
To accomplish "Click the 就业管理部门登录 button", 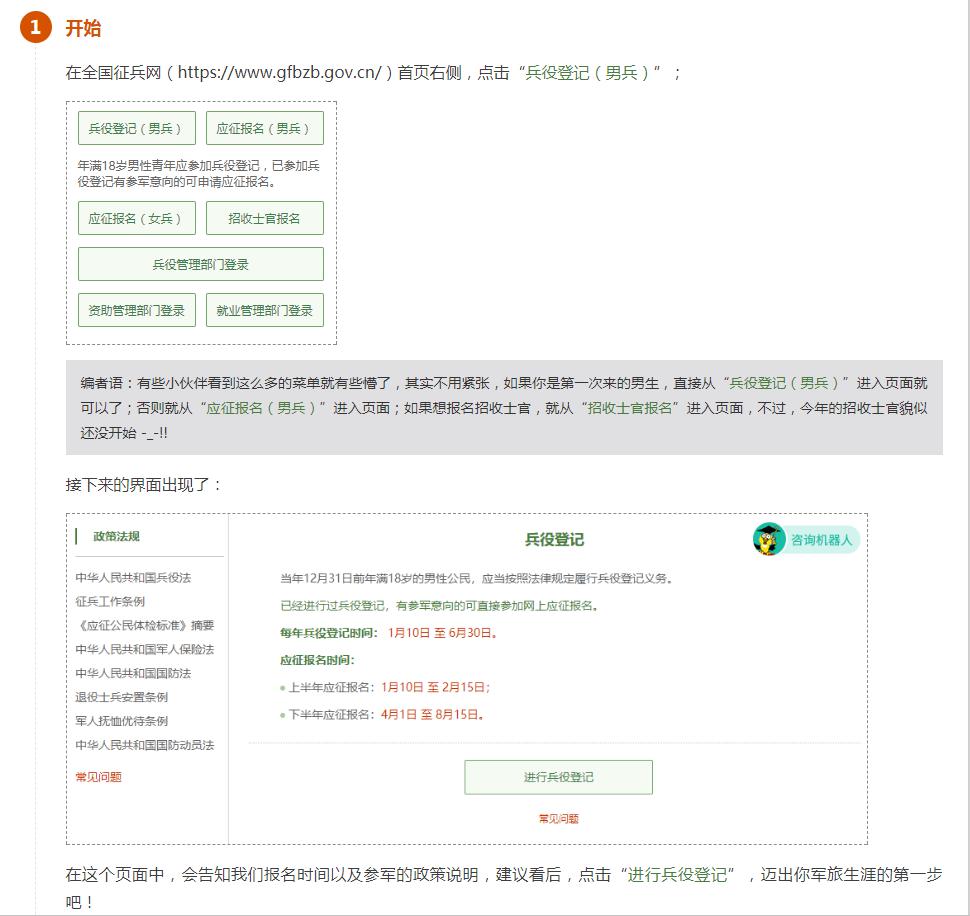I will click(x=264, y=310).
